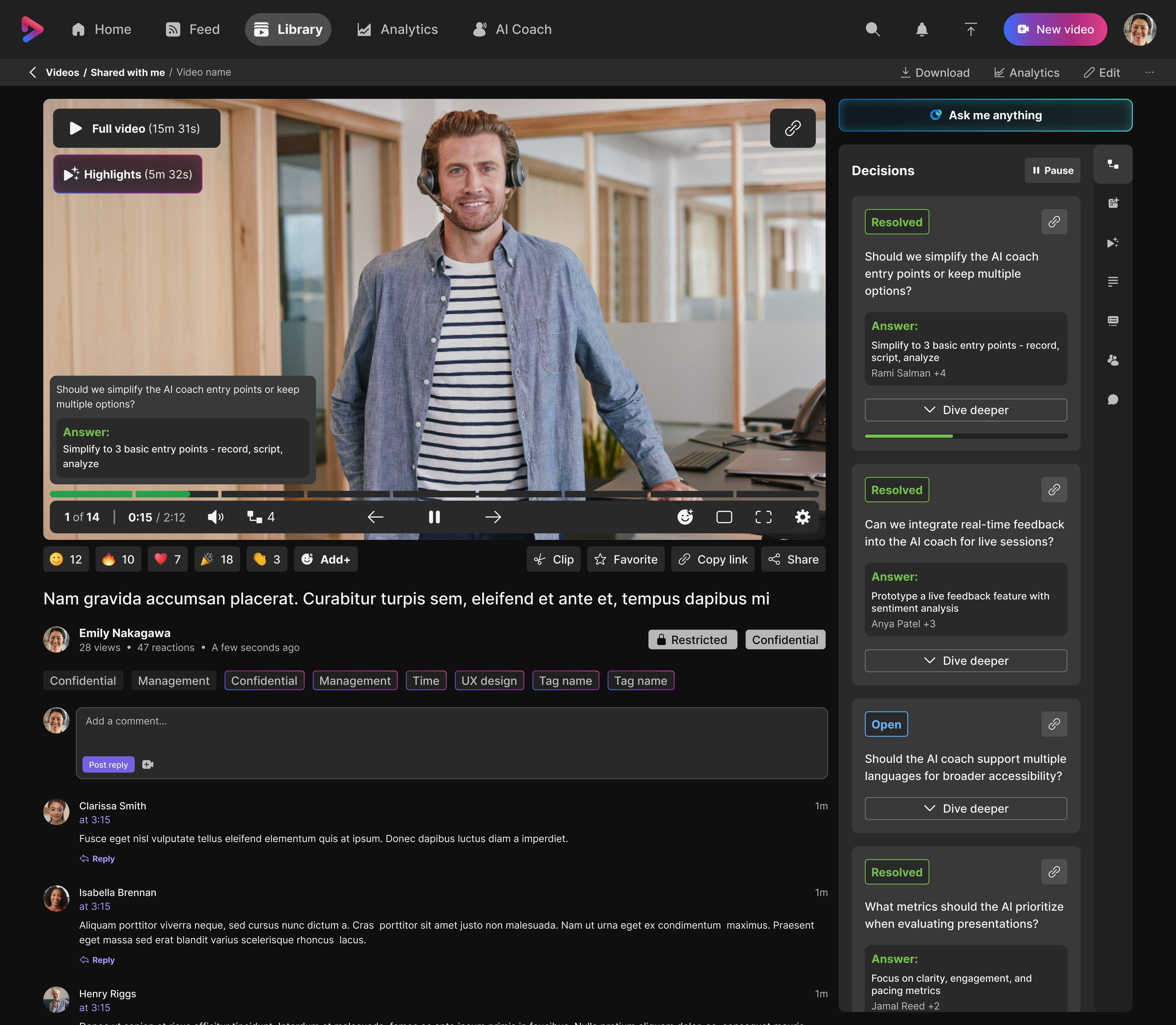
Task: Open the decisions count icon showing 4
Action: pos(261,517)
